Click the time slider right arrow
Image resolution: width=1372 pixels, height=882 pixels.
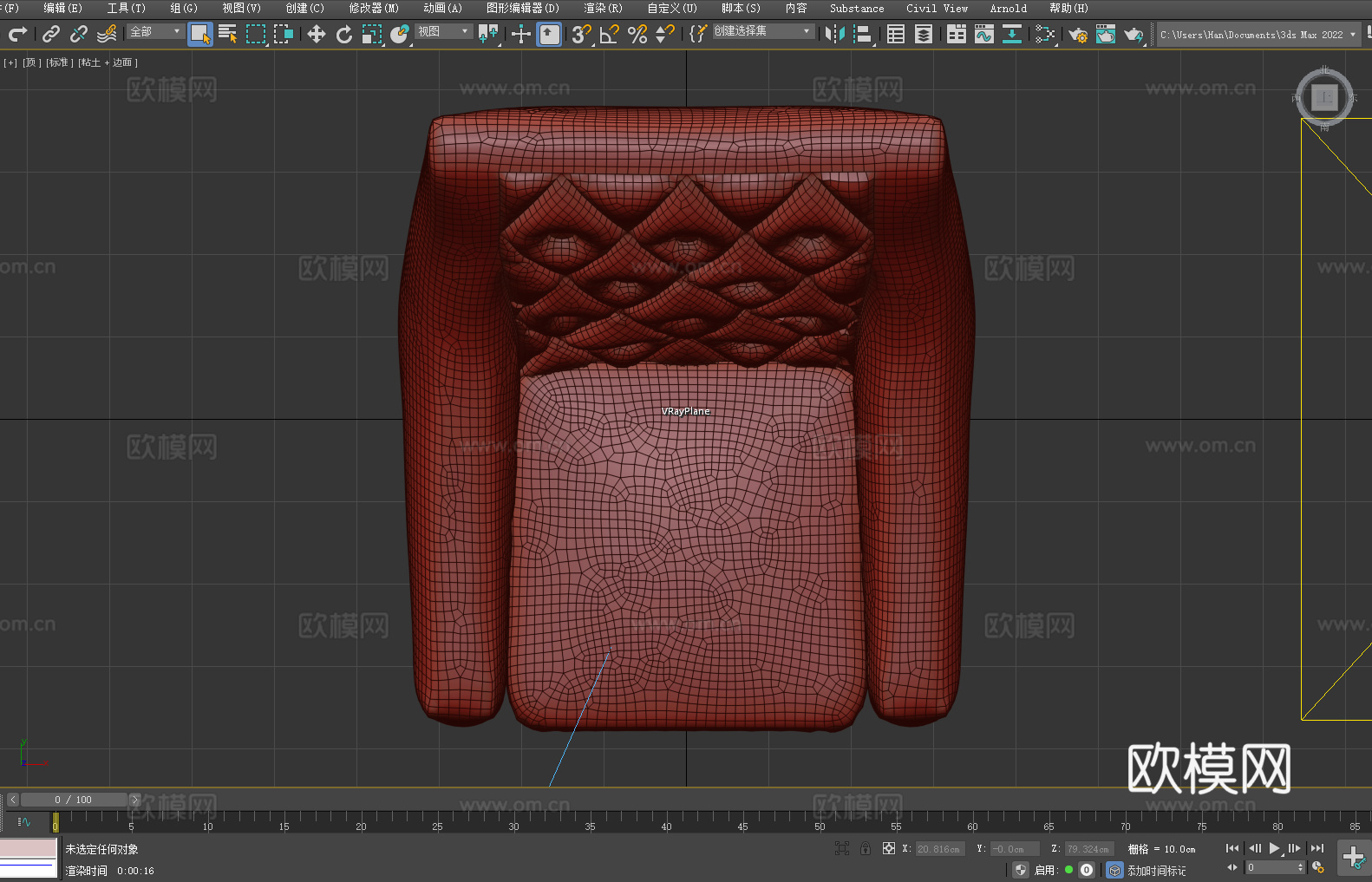point(134,800)
